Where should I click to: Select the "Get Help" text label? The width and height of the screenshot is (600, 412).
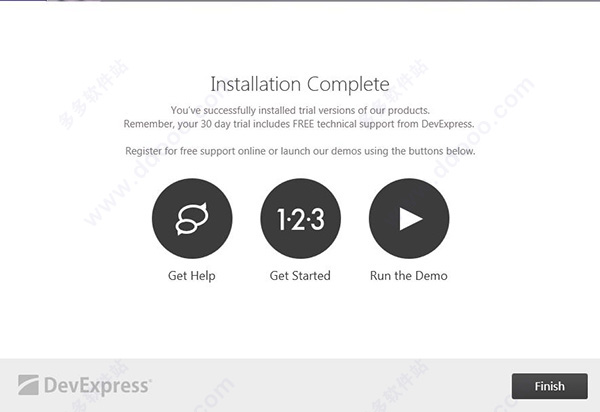point(192,276)
